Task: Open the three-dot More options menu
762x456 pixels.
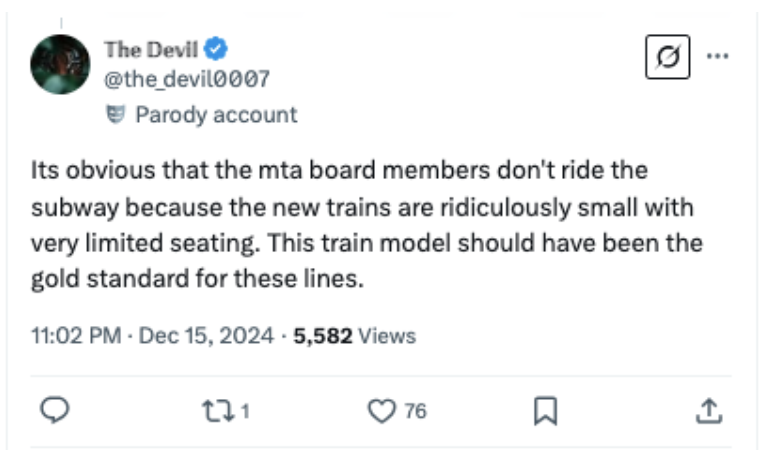Action: coord(717,56)
